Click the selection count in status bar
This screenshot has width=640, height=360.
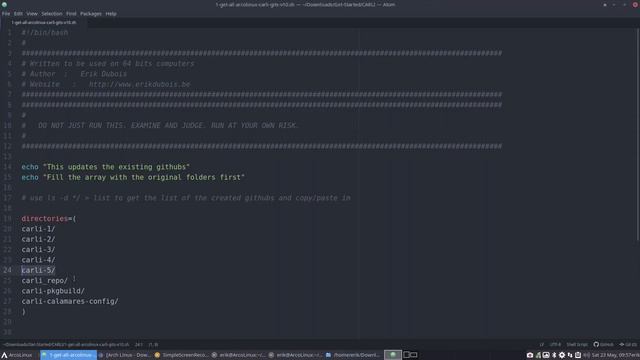pyautogui.click(x=153, y=344)
